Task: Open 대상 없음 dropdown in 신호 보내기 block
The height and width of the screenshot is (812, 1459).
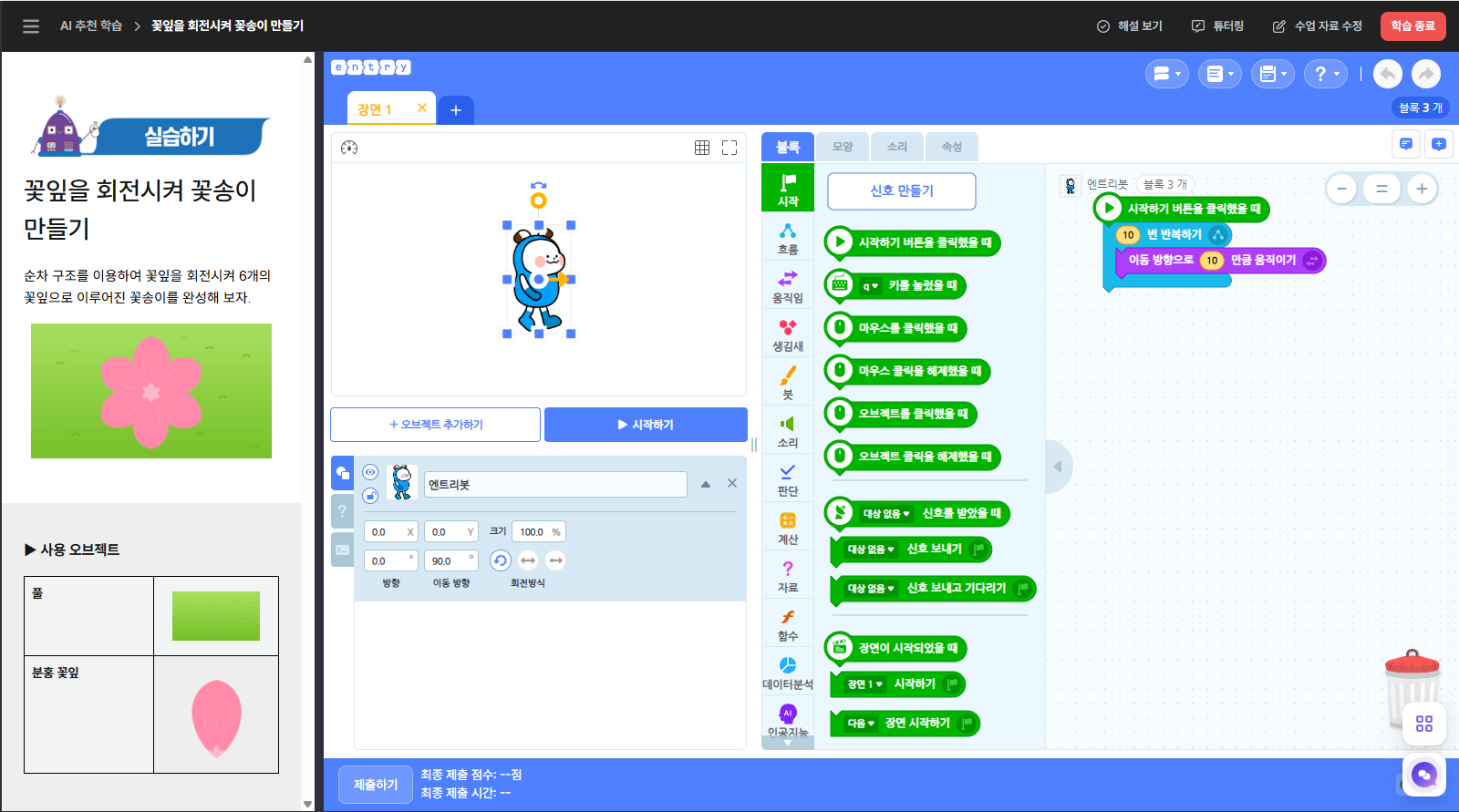Action: coord(871,550)
